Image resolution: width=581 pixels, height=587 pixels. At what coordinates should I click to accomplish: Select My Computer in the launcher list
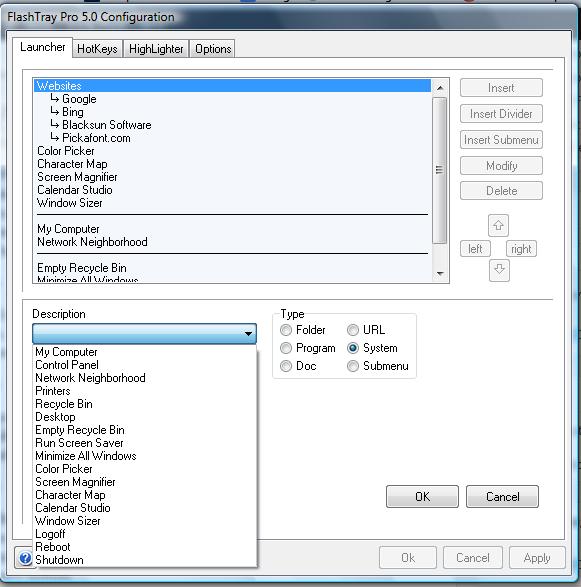click(x=232, y=229)
